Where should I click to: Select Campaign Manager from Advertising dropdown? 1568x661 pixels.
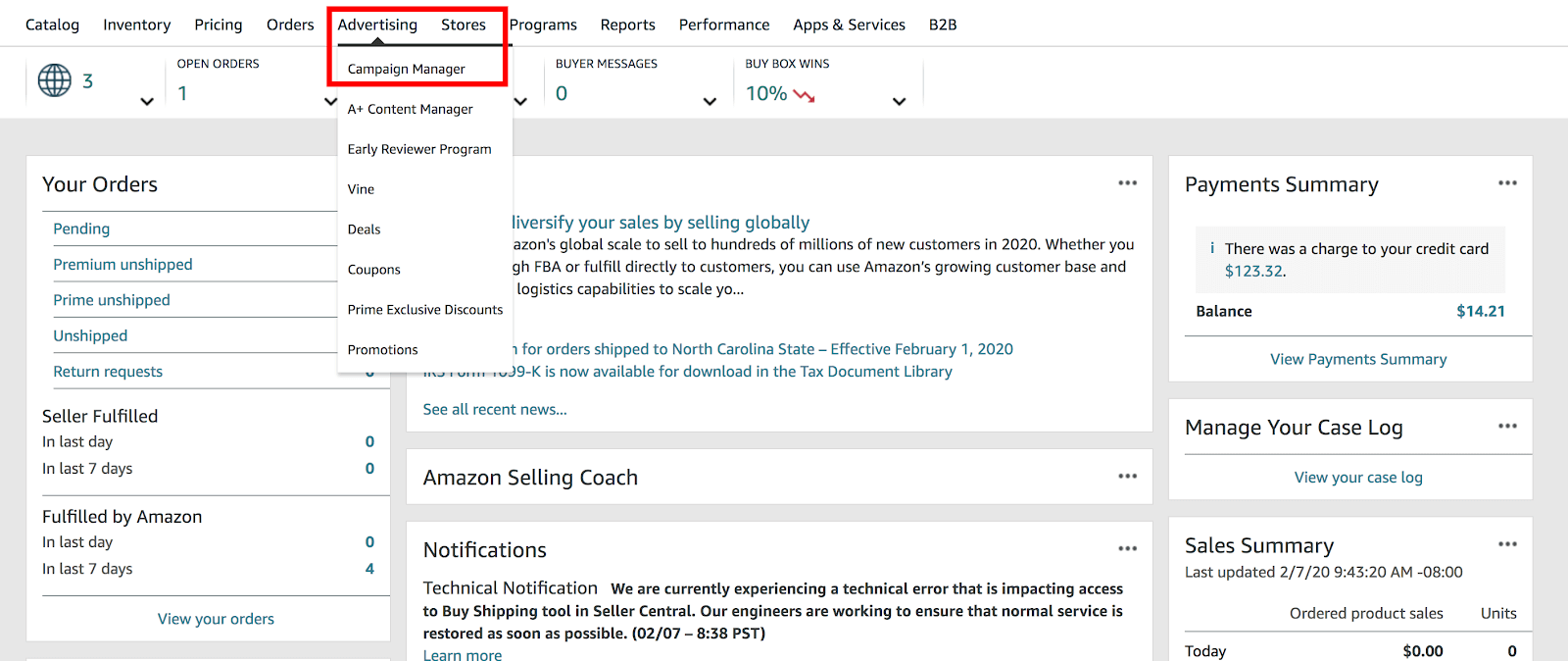[x=407, y=69]
